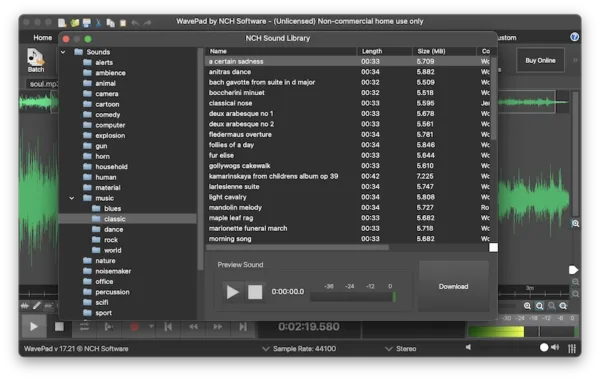Click the folder tree vertical scrollbar
600x380 pixels.
[200, 159]
